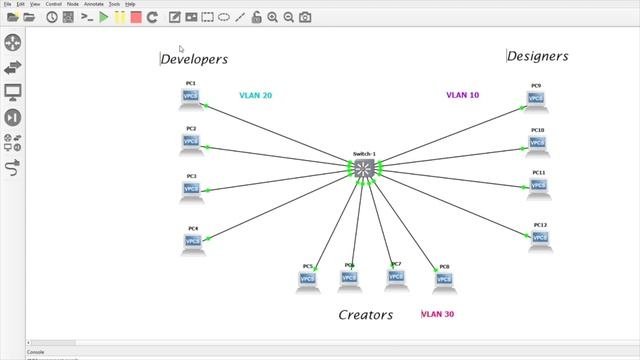The height and width of the screenshot is (360, 640).
Task: Click the Open project folder icon
Action: (29, 17)
